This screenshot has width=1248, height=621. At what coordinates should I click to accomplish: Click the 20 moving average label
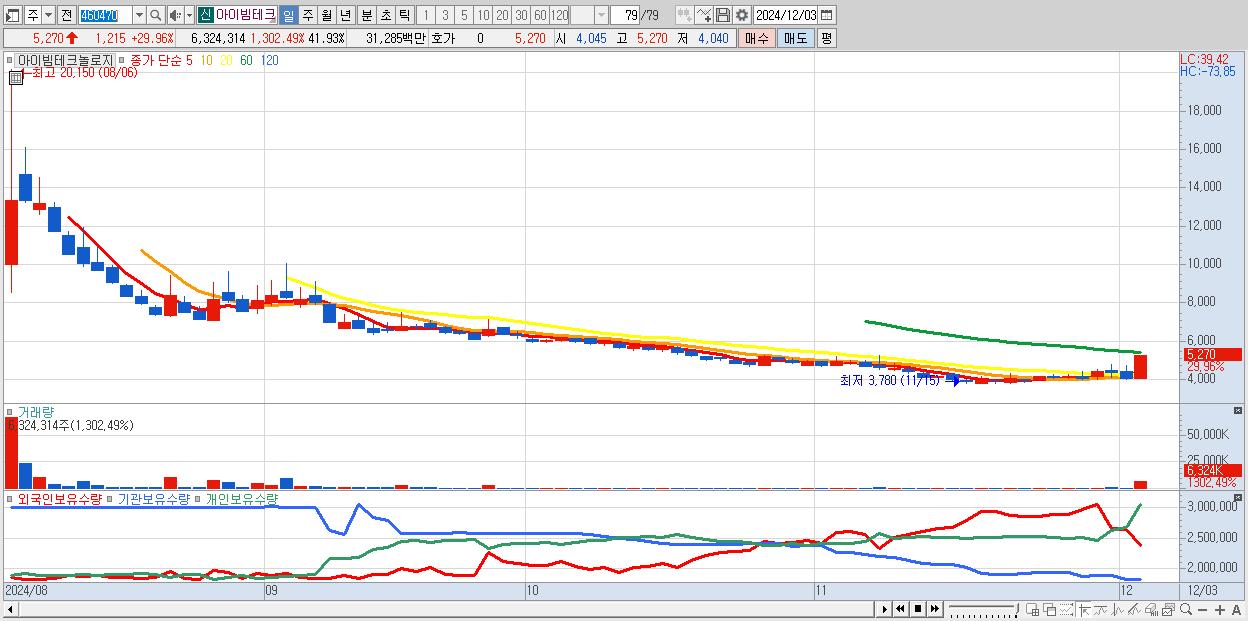point(227,61)
